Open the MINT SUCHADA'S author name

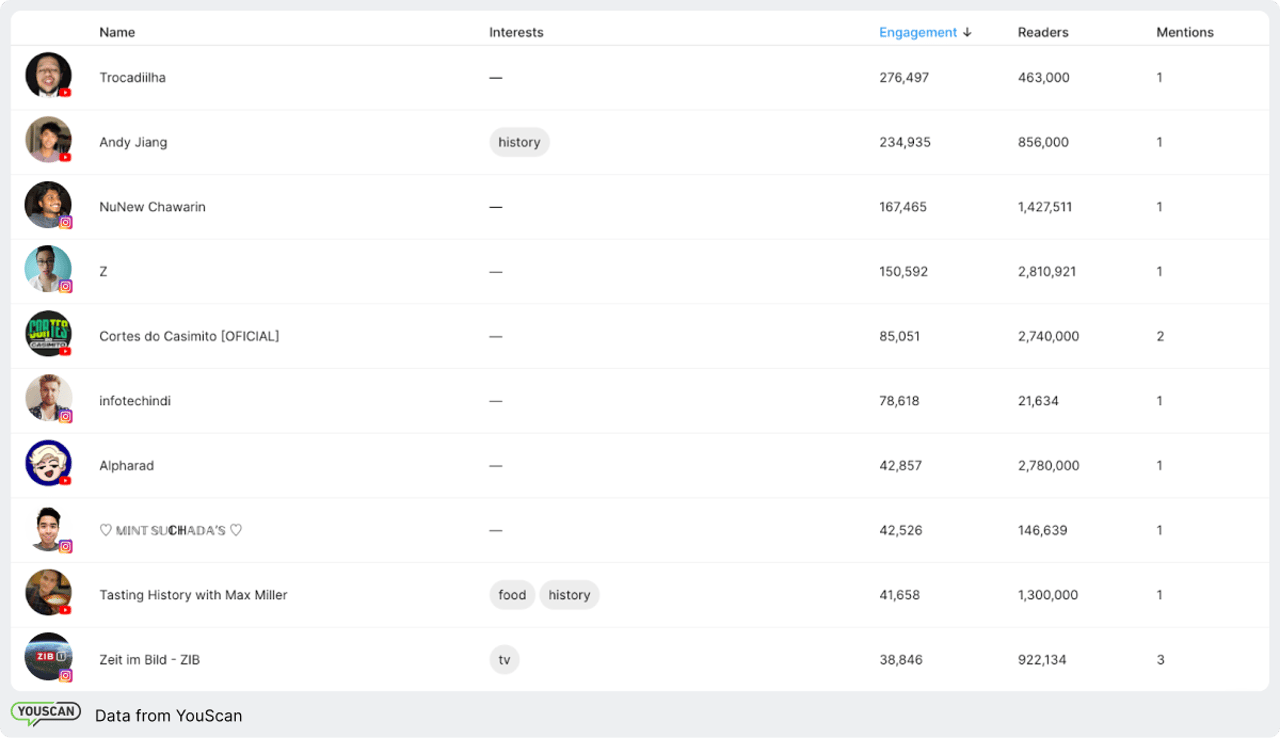pyautogui.click(x=170, y=530)
